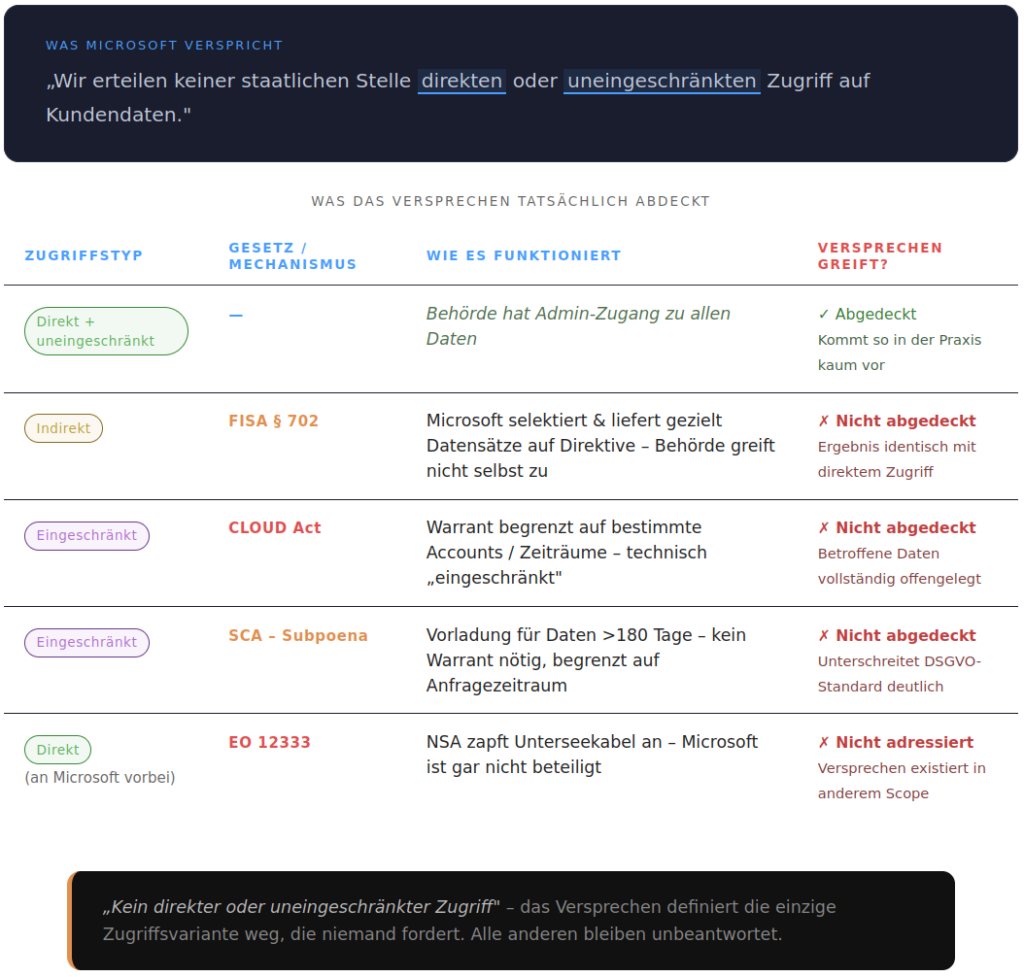Click the highlighted word "direkten" in quote
Viewport: 1024px width, 977px height.
(x=462, y=81)
